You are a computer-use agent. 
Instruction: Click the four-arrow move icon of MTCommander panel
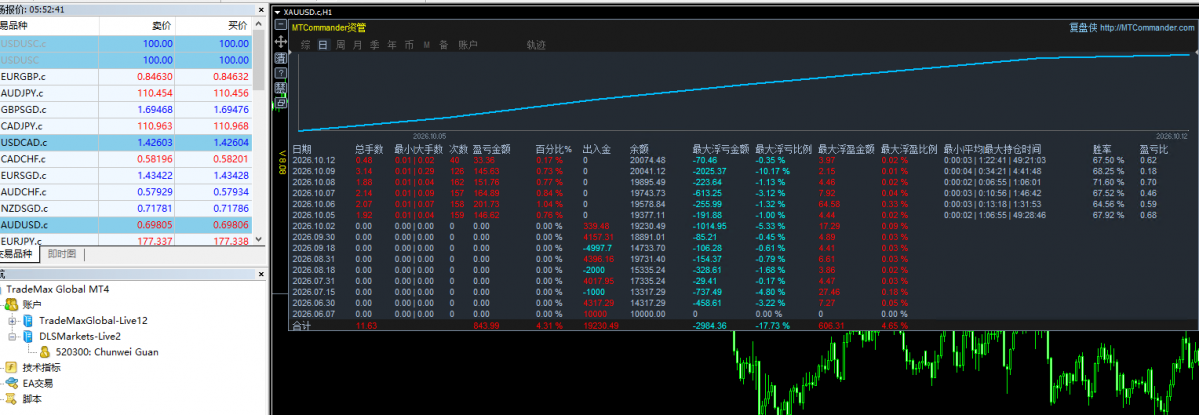tap(281, 41)
